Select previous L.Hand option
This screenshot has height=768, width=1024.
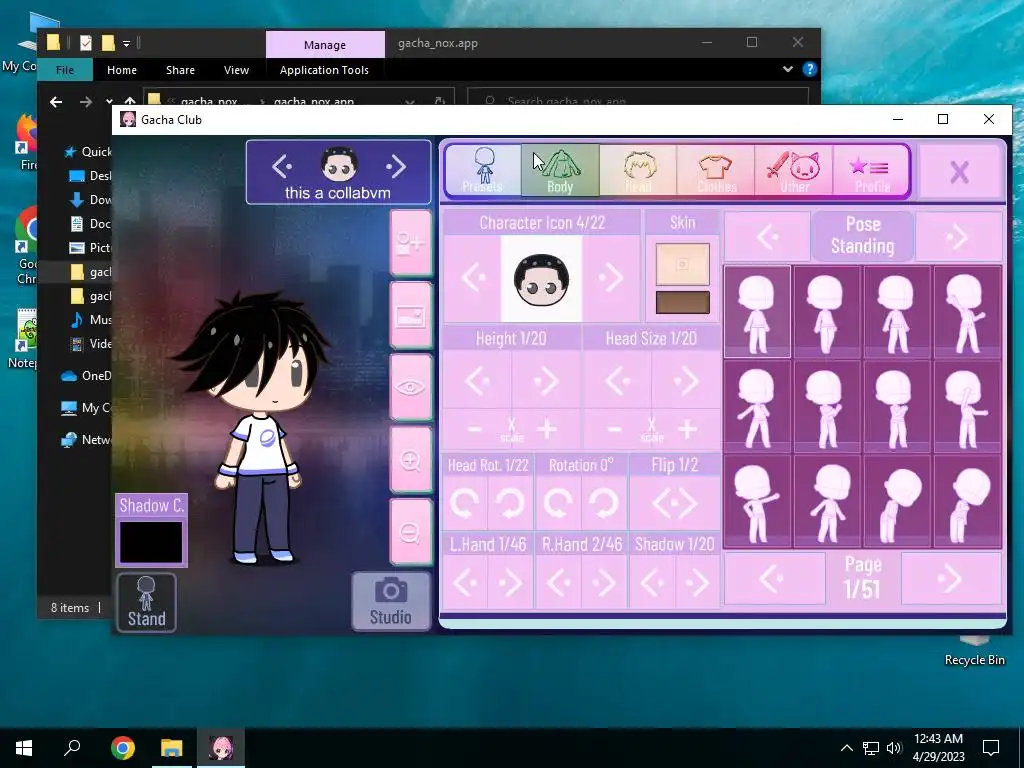point(465,582)
